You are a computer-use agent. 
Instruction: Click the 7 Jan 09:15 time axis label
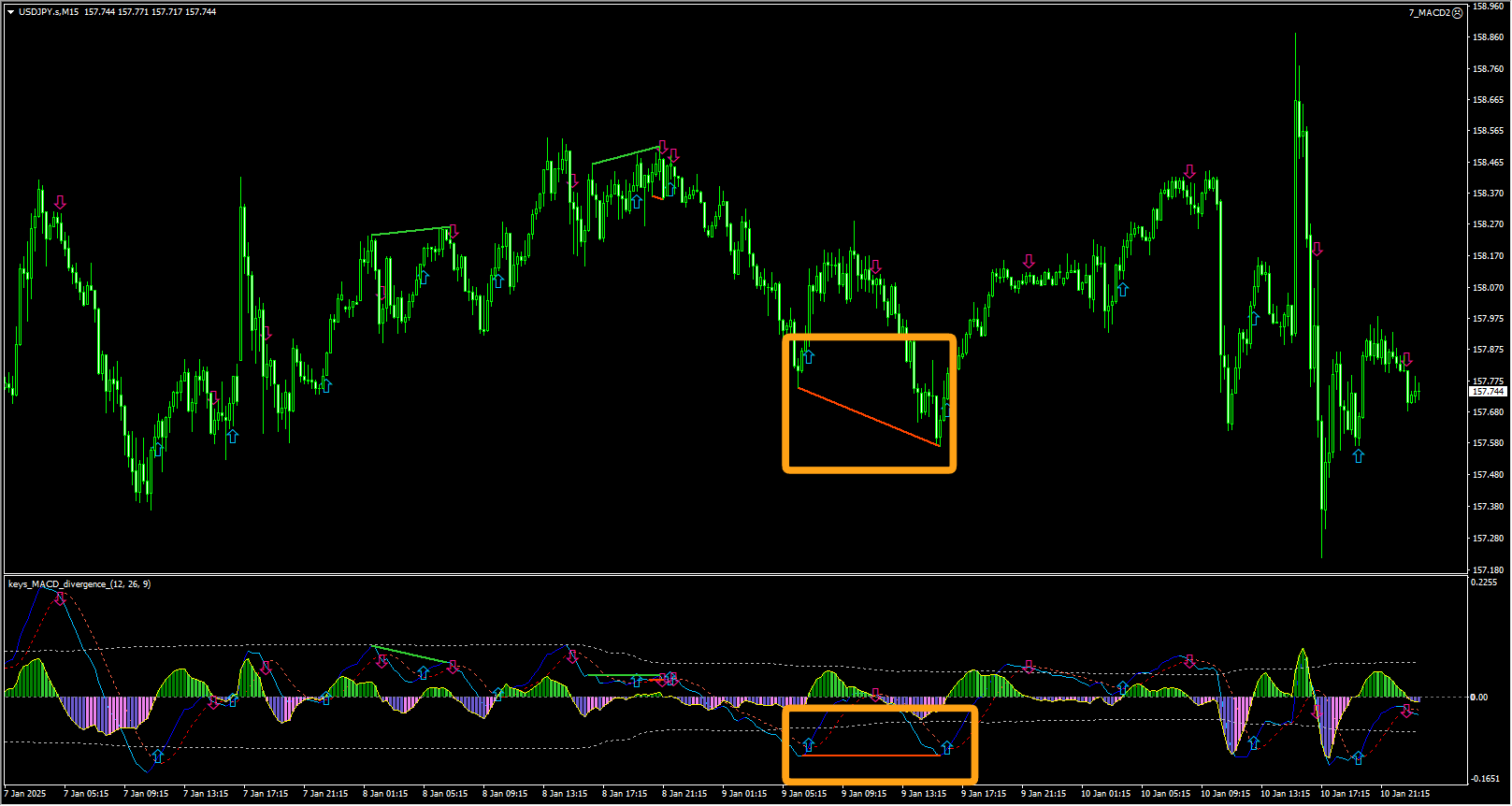[x=146, y=794]
